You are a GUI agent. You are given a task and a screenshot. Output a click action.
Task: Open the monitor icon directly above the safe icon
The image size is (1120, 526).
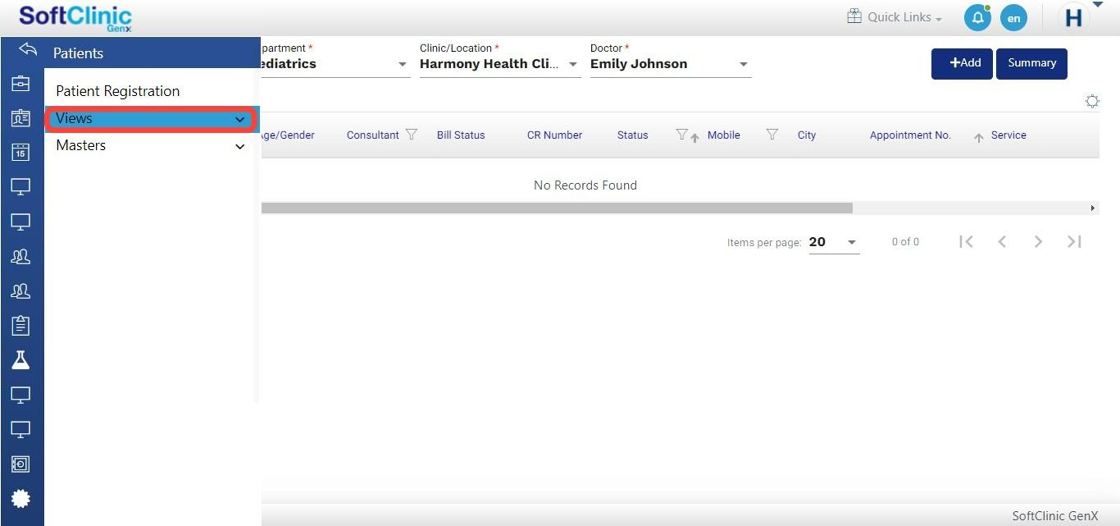point(21,429)
